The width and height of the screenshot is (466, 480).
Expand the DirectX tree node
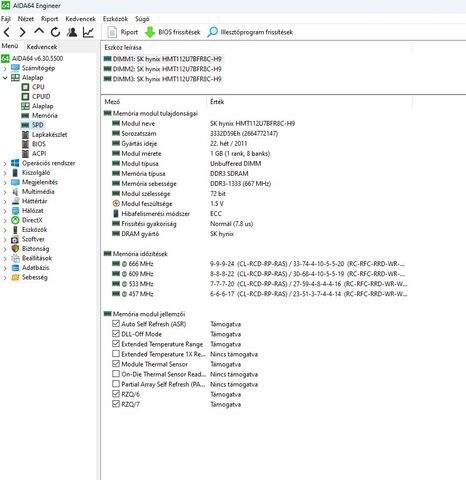[x=5, y=220]
